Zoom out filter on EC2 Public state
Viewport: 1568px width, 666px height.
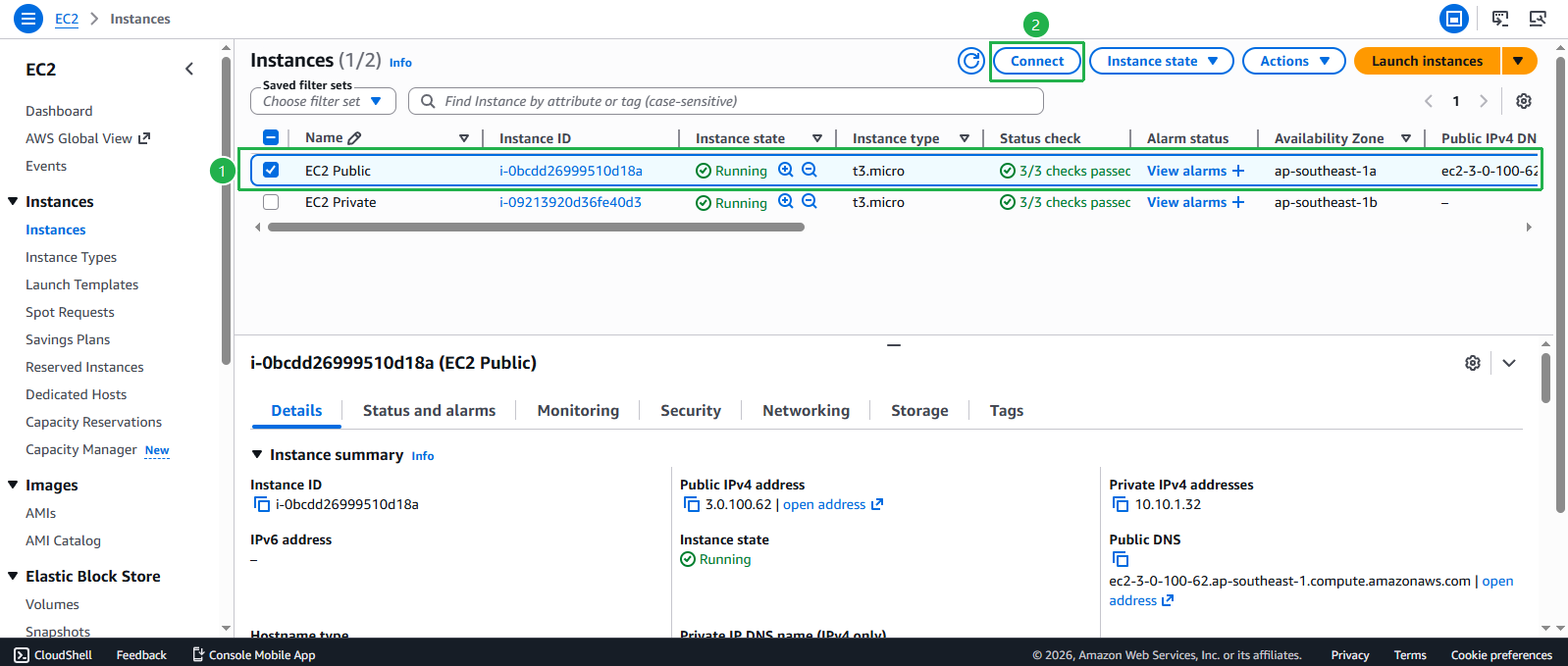pyautogui.click(x=810, y=170)
